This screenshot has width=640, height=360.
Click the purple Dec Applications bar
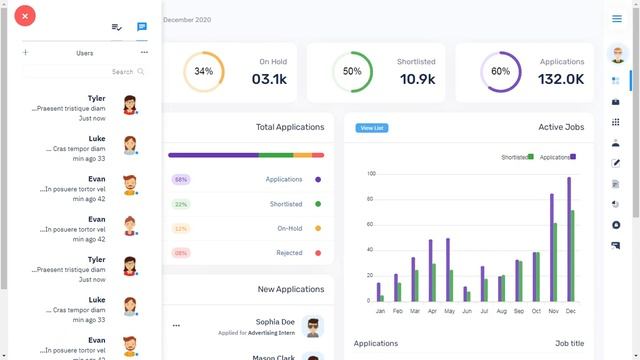(x=569, y=239)
